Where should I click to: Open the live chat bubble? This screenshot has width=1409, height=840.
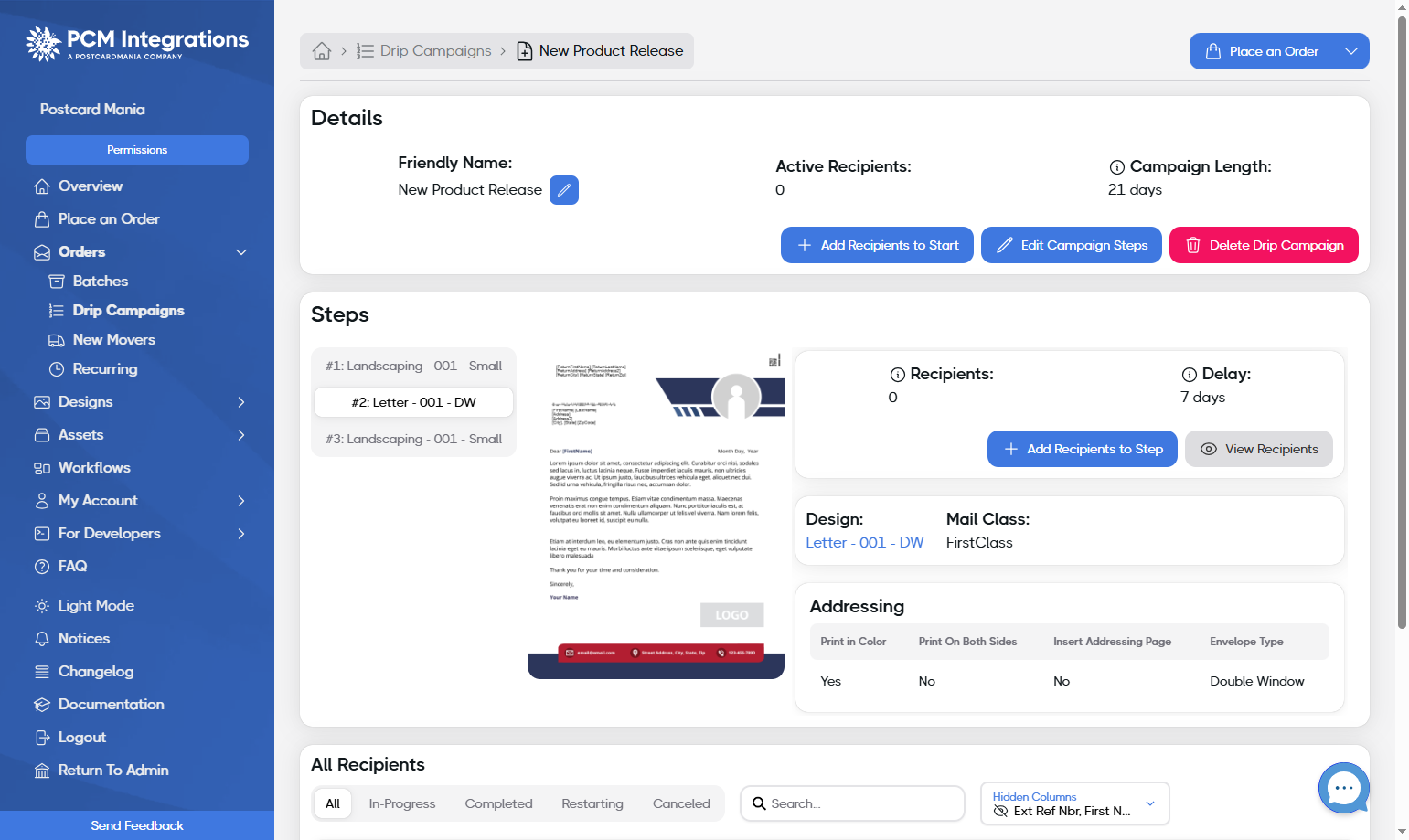(x=1343, y=788)
